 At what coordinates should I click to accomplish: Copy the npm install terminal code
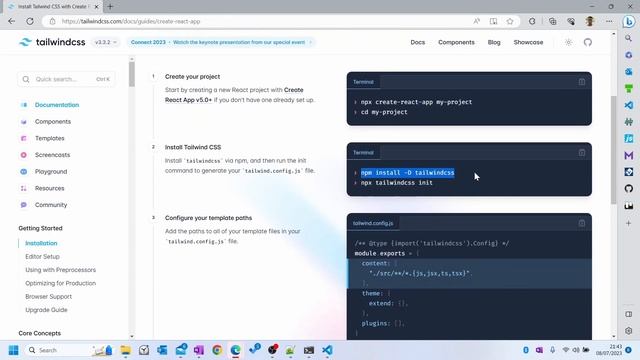tap(582, 153)
